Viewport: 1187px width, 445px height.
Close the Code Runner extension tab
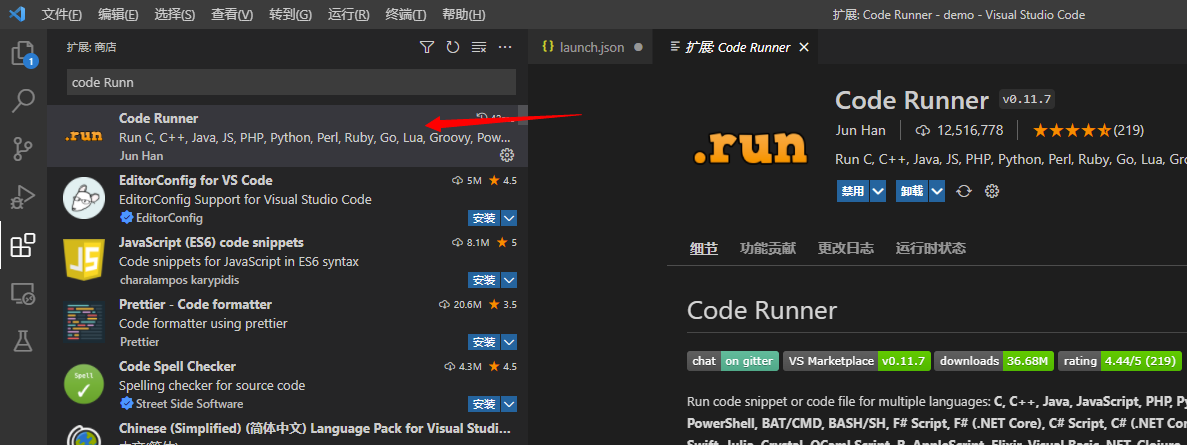[804, 47]
